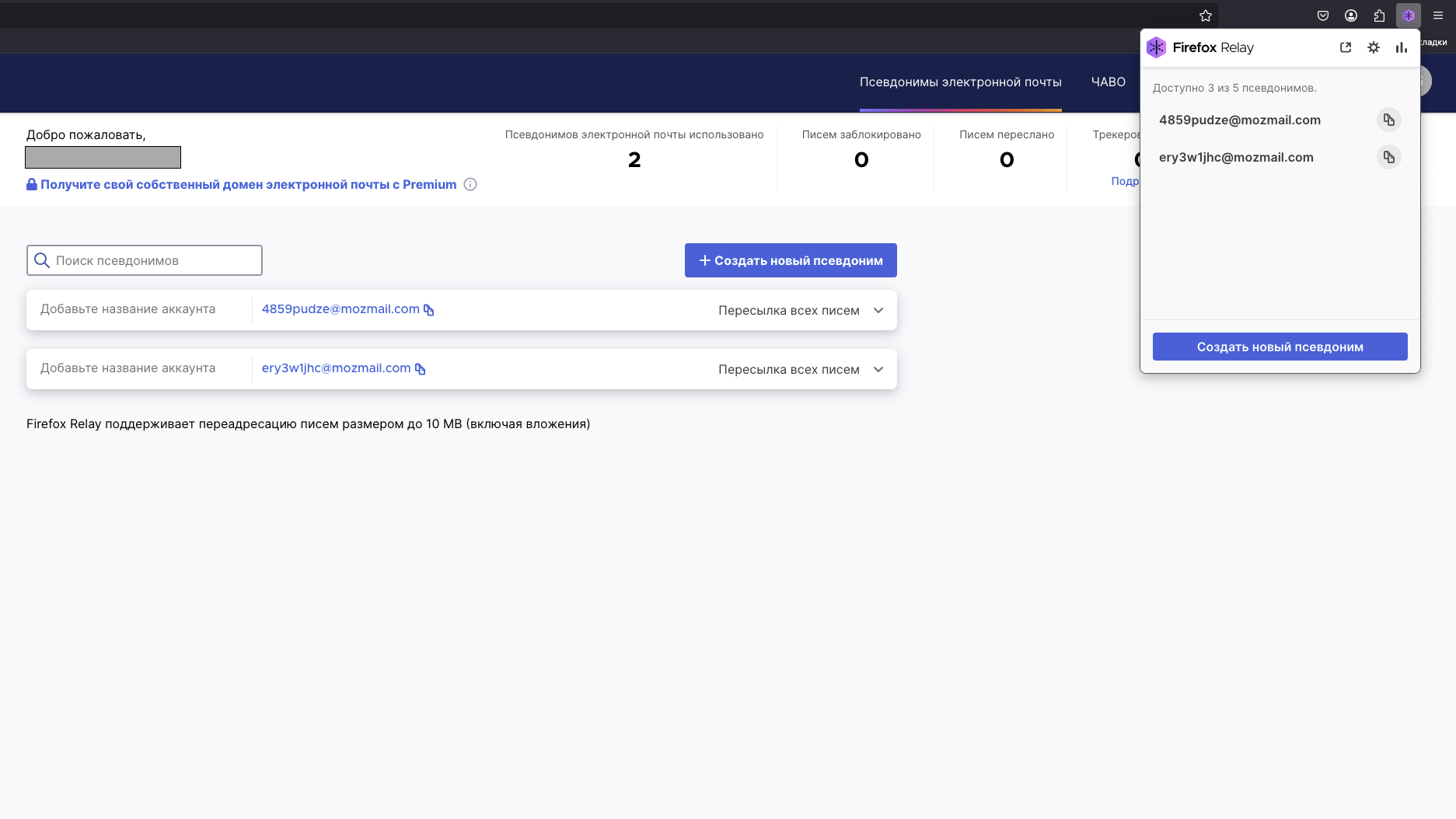Click Пересылка всех писем for ery3w1jhc alias
The height and width of the screenshot is (819, 1456).
point(788,369)
